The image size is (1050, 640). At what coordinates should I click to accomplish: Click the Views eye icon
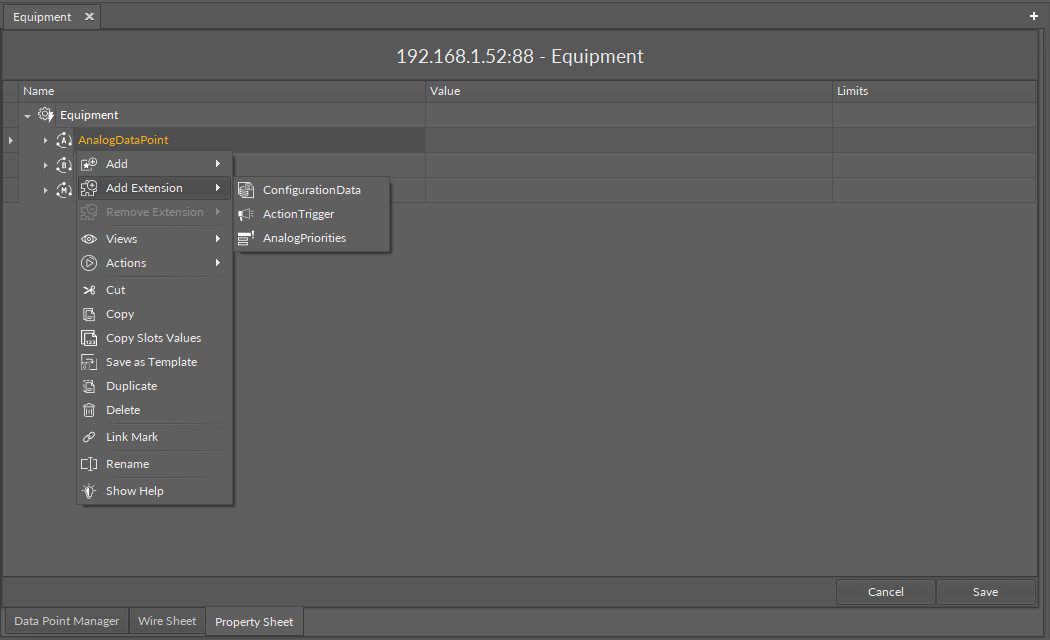coord(89,239)
